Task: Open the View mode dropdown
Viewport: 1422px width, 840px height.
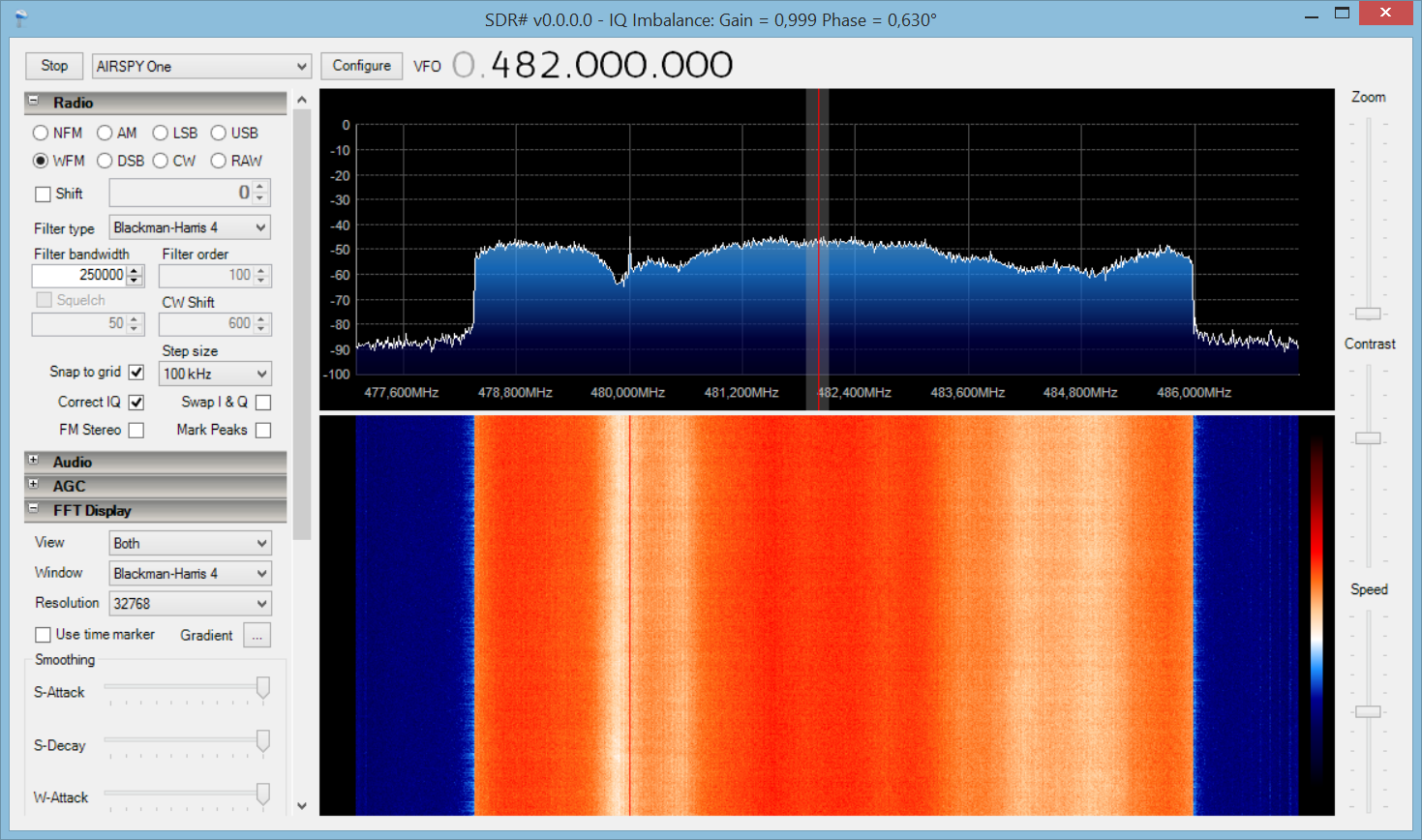Action: 190,543
